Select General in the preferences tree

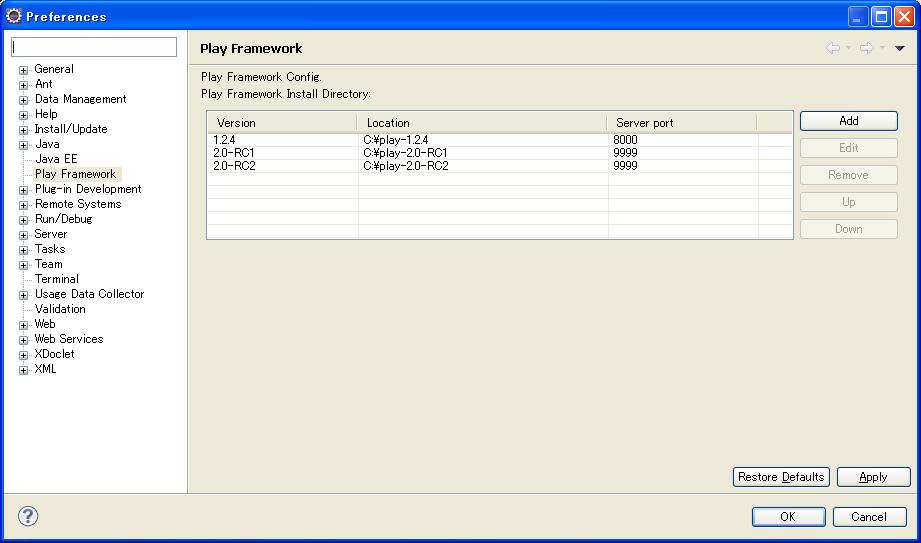54,69
